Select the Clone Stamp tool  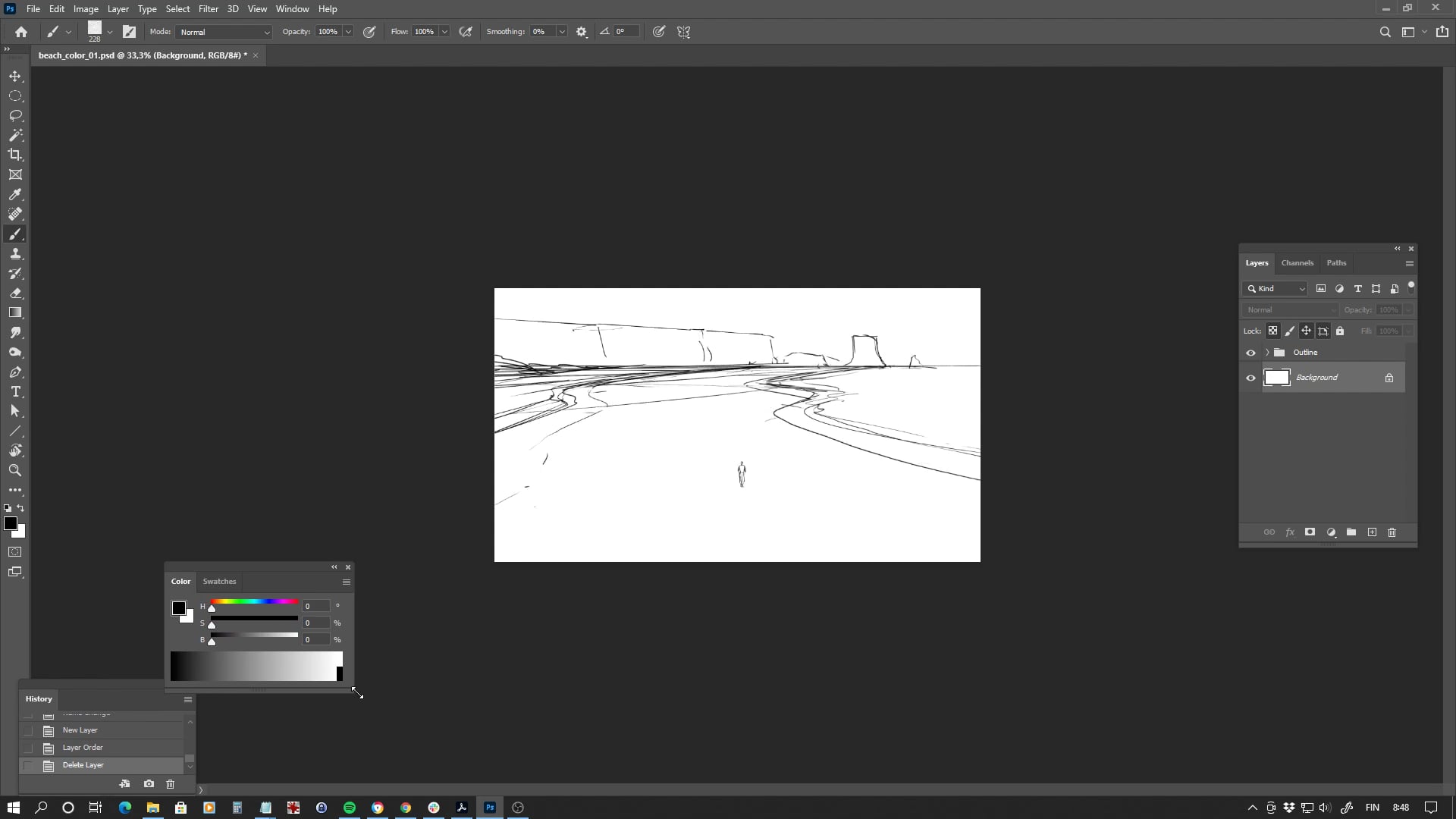click(x=15, y=253)
